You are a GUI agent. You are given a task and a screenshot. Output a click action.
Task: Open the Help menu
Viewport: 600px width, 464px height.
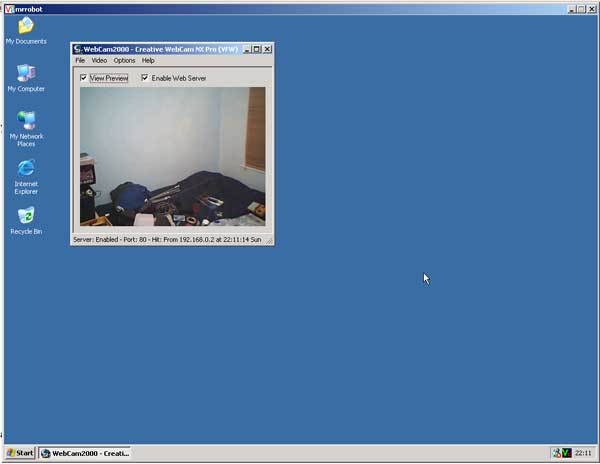click(x=148, y=61)
